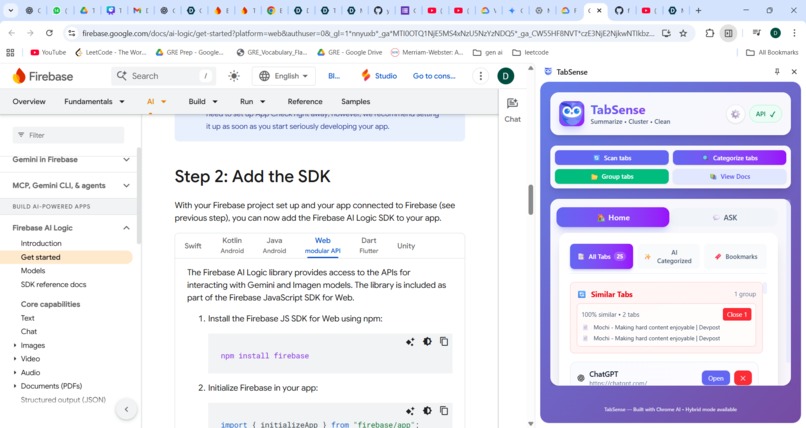Open Introduction in the sidebar
The width and height of the screenshot is (806, 428).
41,244
